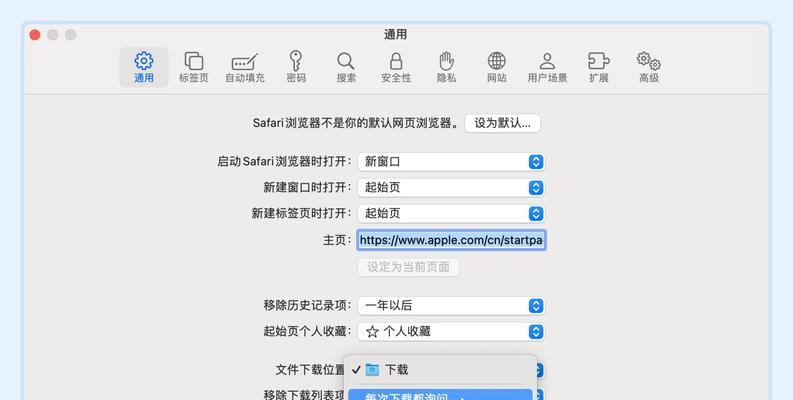Click the 设为默认... button
The height and width of the screenshot is (400, 793).
pos(503,123)
